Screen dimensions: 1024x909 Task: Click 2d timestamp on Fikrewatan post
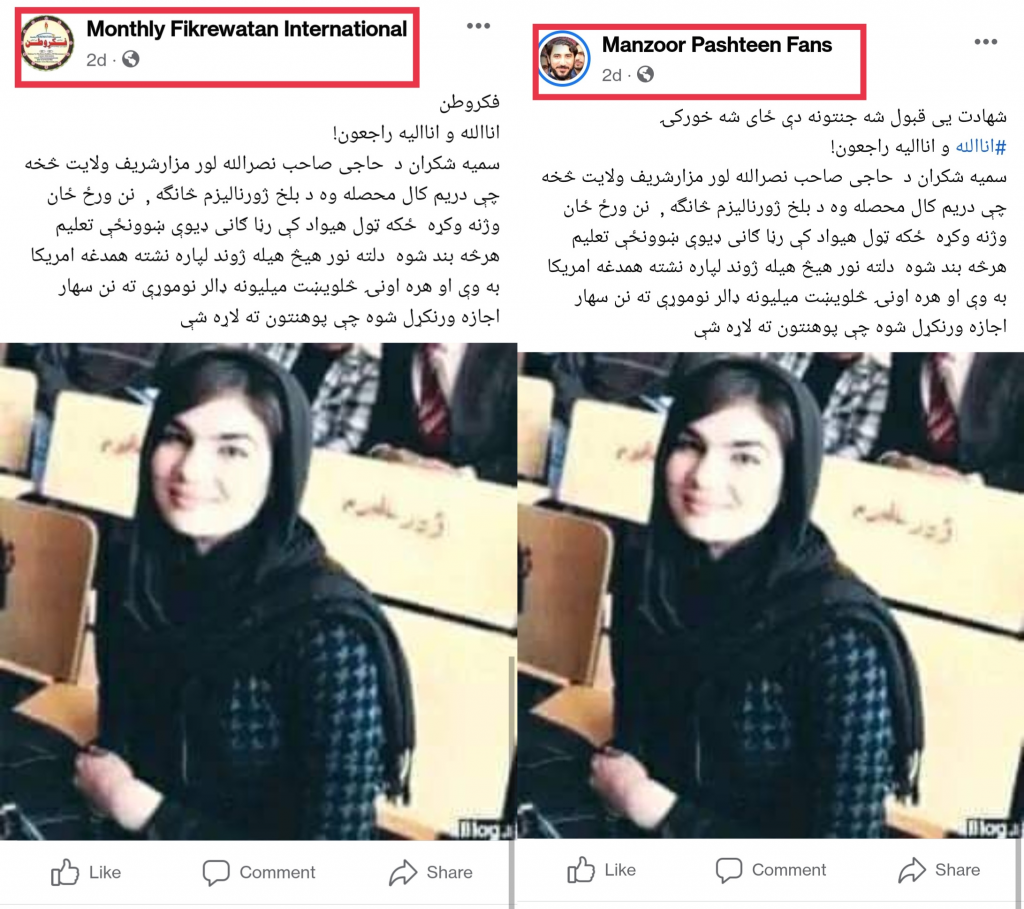tap(96, 60)
